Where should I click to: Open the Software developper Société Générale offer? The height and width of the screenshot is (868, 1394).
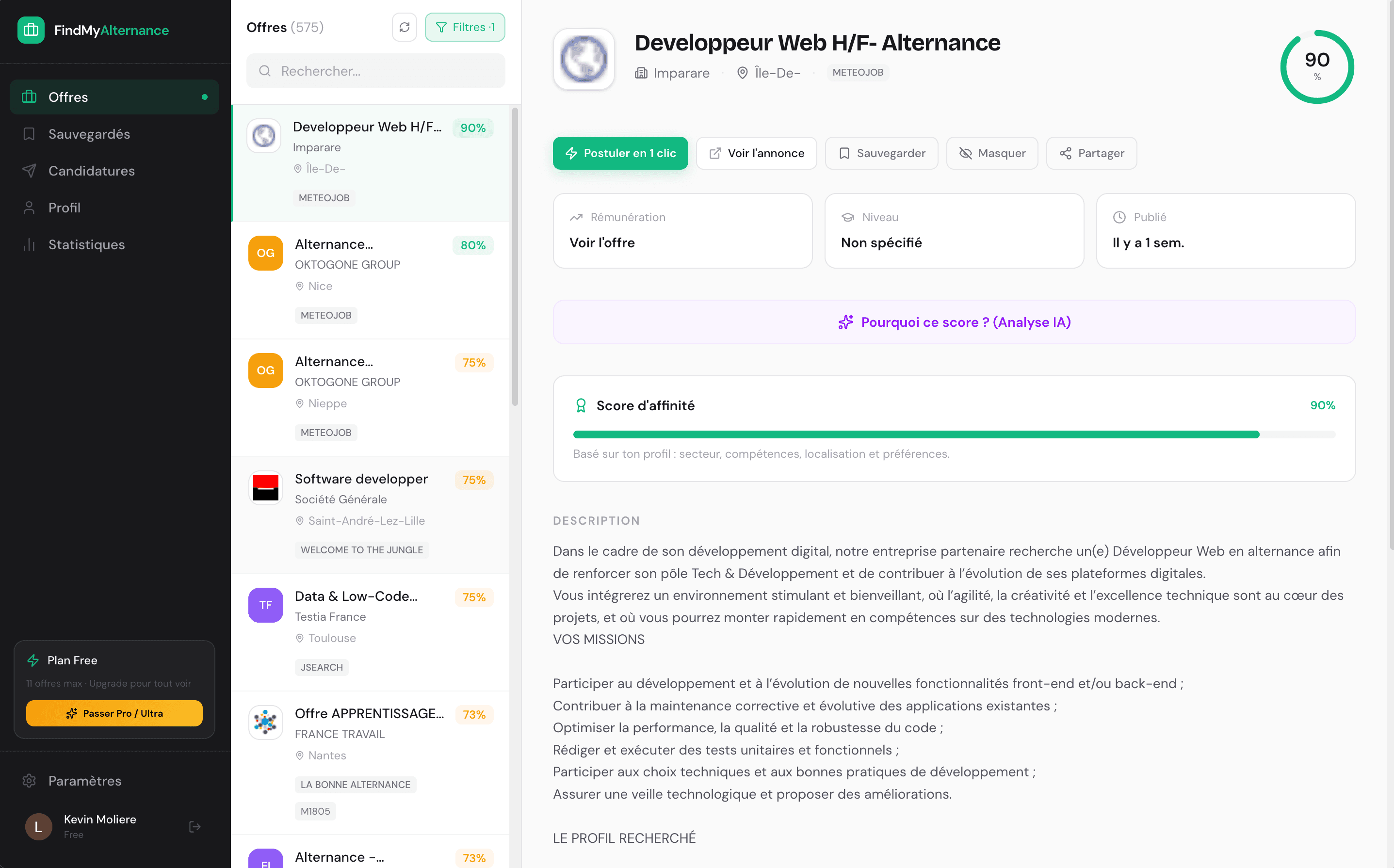(370, 515)
